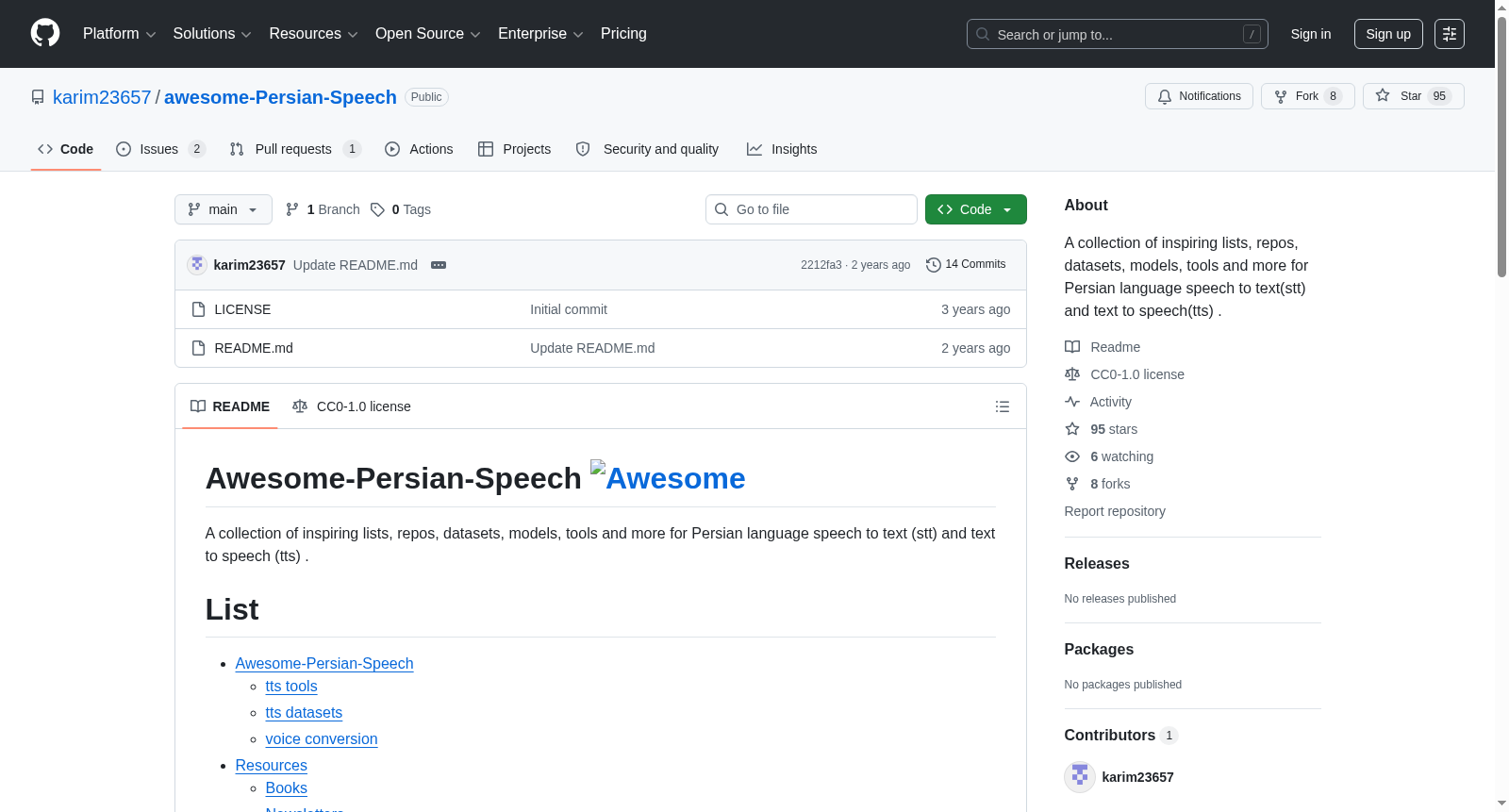Open the karim23657 owner link
Image resolution: width=1509 pixels, height=812 pixels.
[102, 97]
